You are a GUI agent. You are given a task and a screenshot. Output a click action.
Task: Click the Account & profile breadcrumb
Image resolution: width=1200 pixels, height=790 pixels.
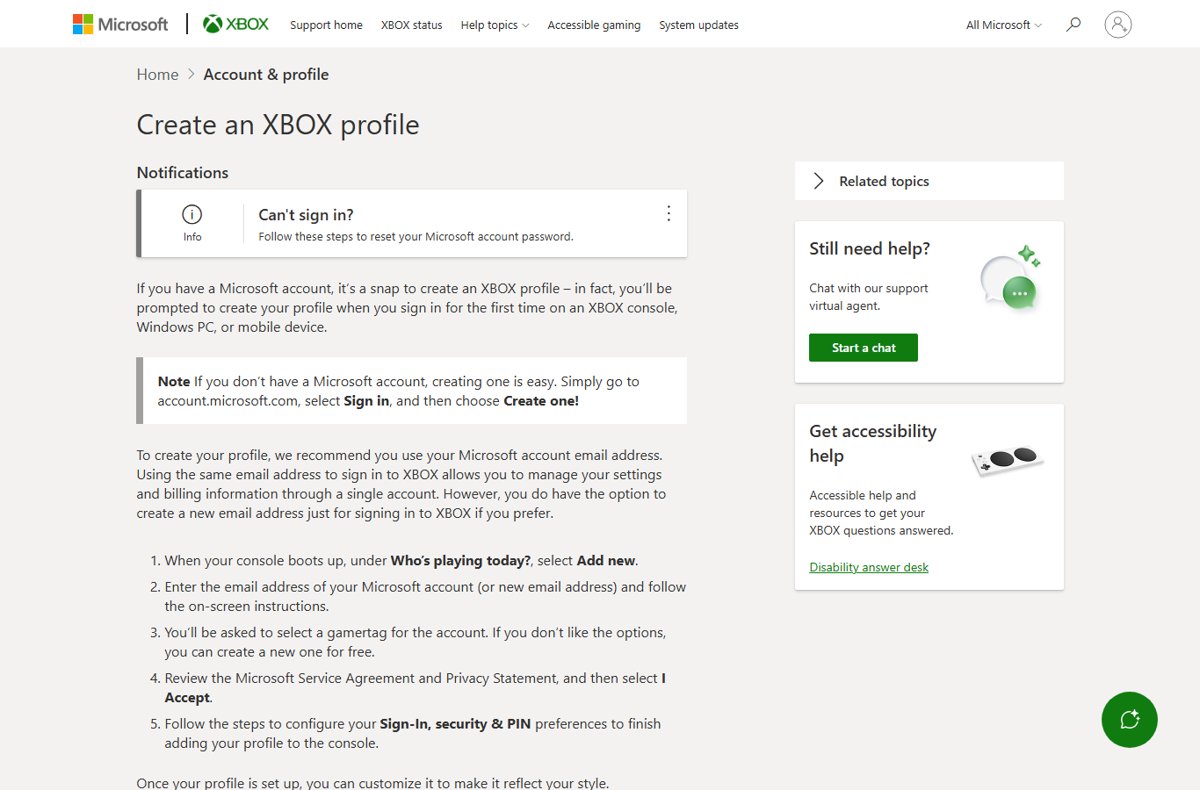point(266,74)
